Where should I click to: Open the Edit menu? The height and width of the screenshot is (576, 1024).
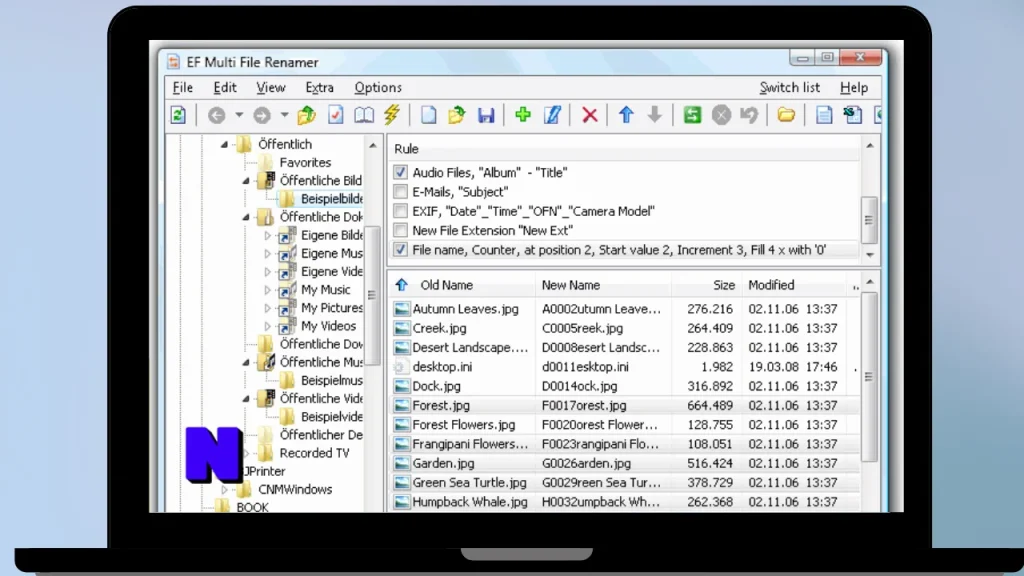click(x=225, y=88)
